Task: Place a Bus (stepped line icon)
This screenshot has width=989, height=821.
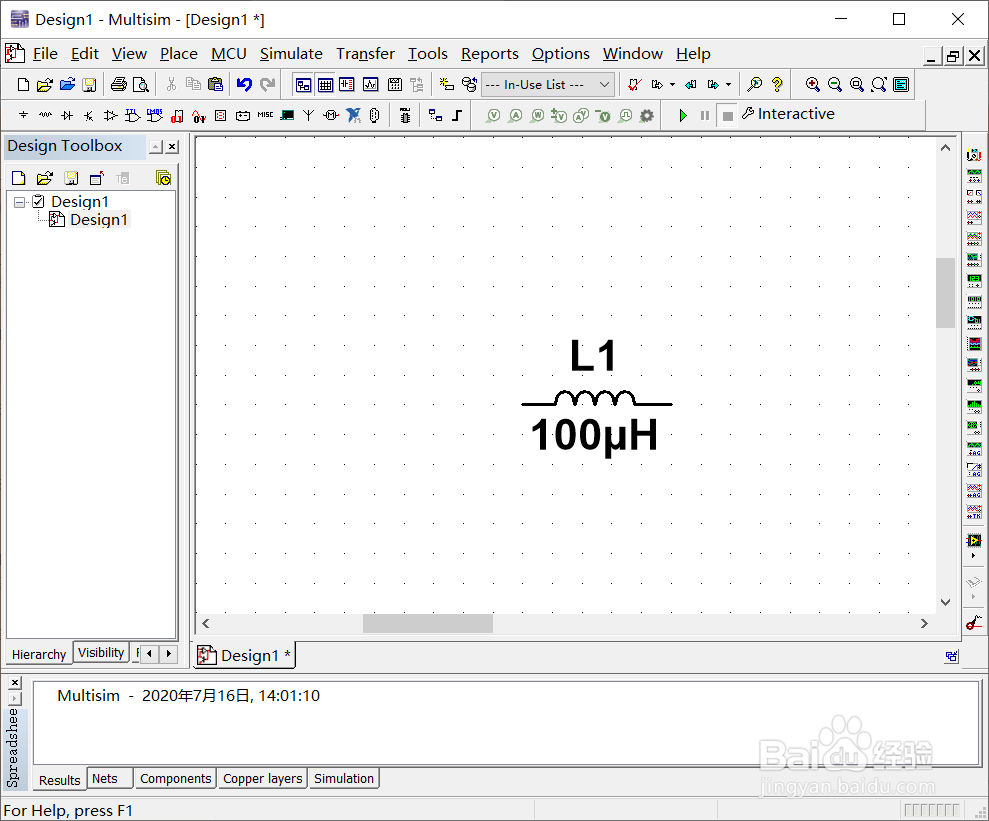Action: tap(457, 115)
